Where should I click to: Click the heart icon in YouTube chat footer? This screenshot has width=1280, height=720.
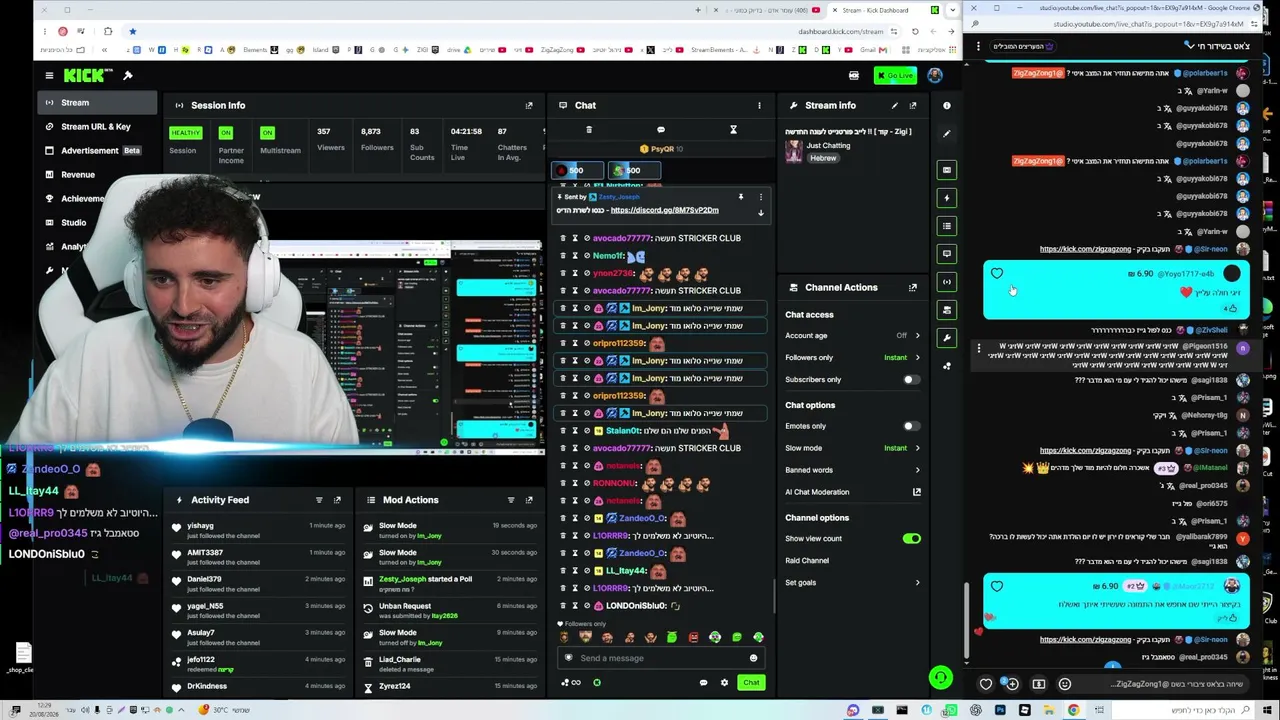click(x=986, y=684)
